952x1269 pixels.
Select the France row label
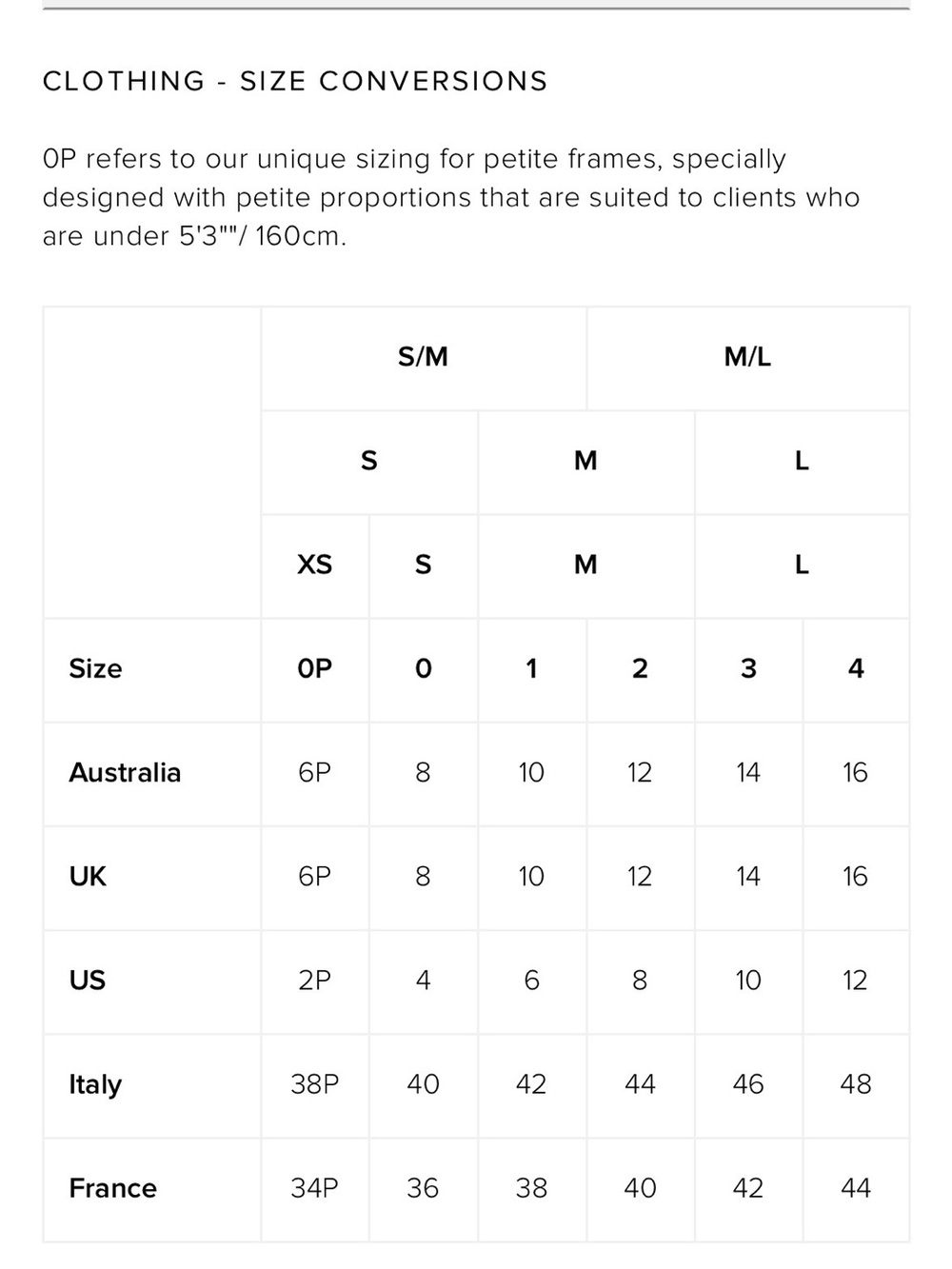point(112,1188)
